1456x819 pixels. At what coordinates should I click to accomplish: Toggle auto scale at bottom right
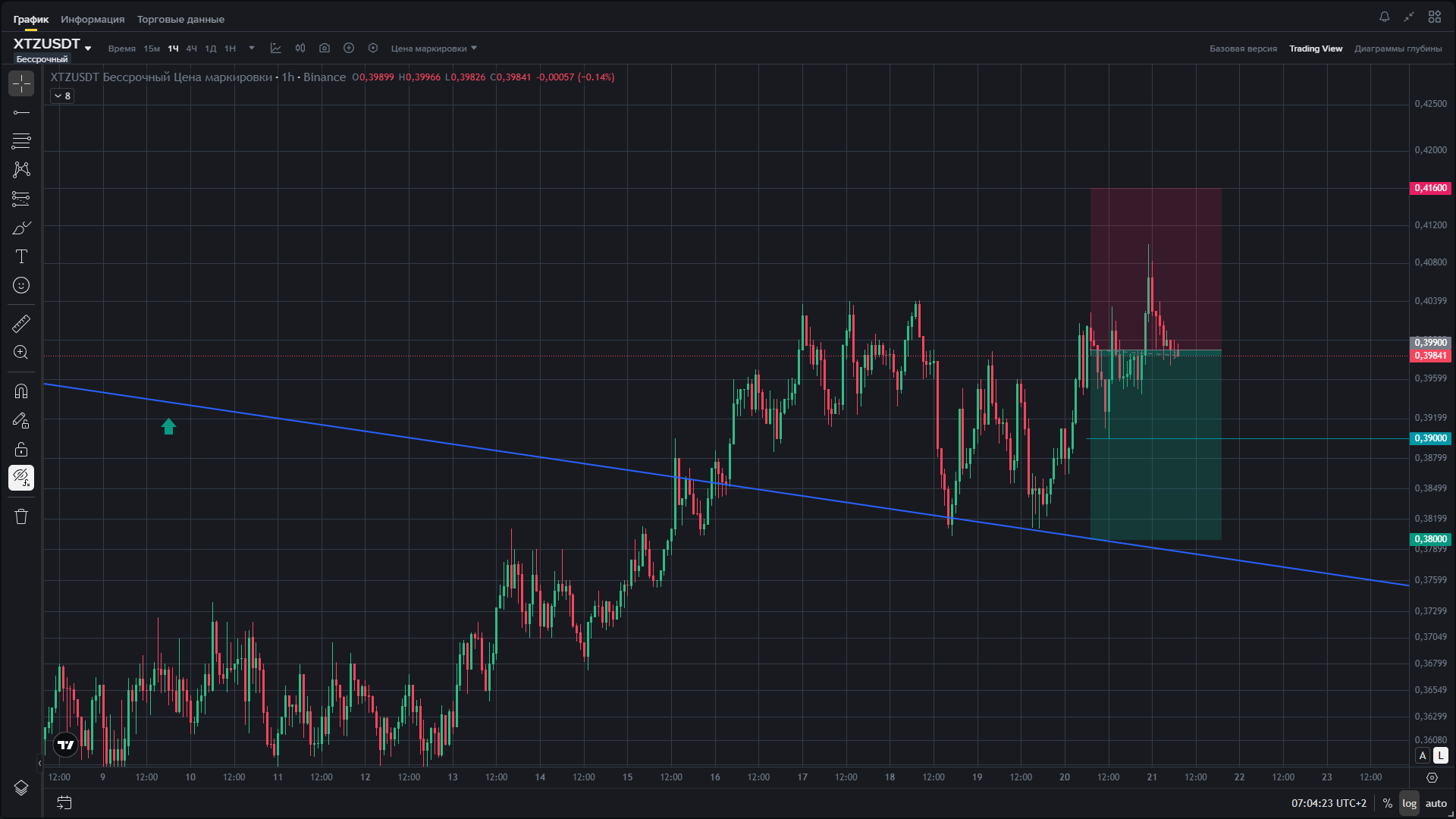(x=1436, y=803)
